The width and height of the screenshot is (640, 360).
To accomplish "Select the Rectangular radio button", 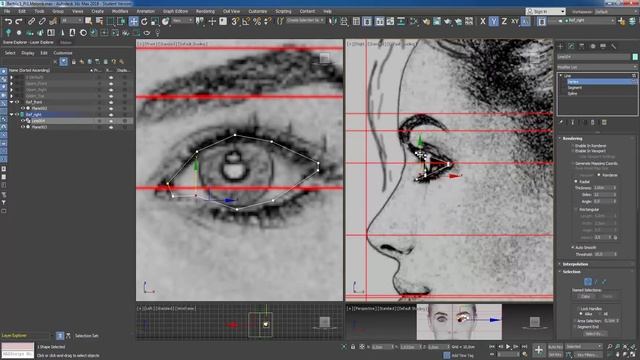I will pyautogui.click(x=576, y=209).
